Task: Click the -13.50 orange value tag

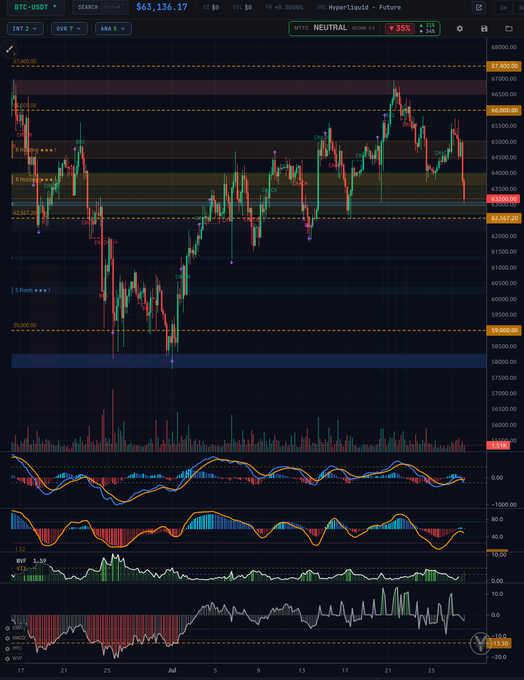Action: coord(500,644)
